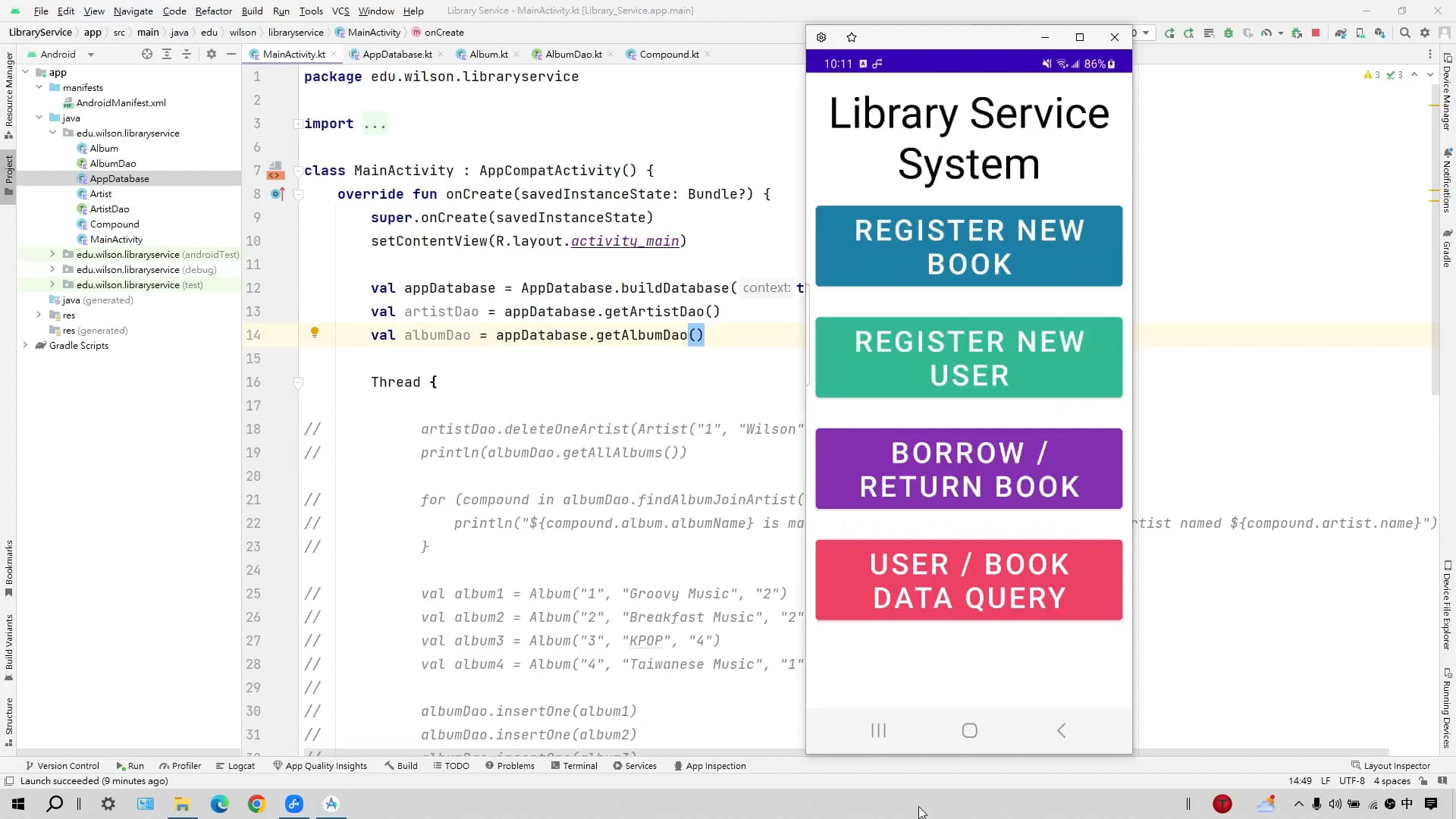1456x819 pixels.
Task: Open Search Everywhere magnifier
Action: pyautogui.click(x=1404, y=33)
